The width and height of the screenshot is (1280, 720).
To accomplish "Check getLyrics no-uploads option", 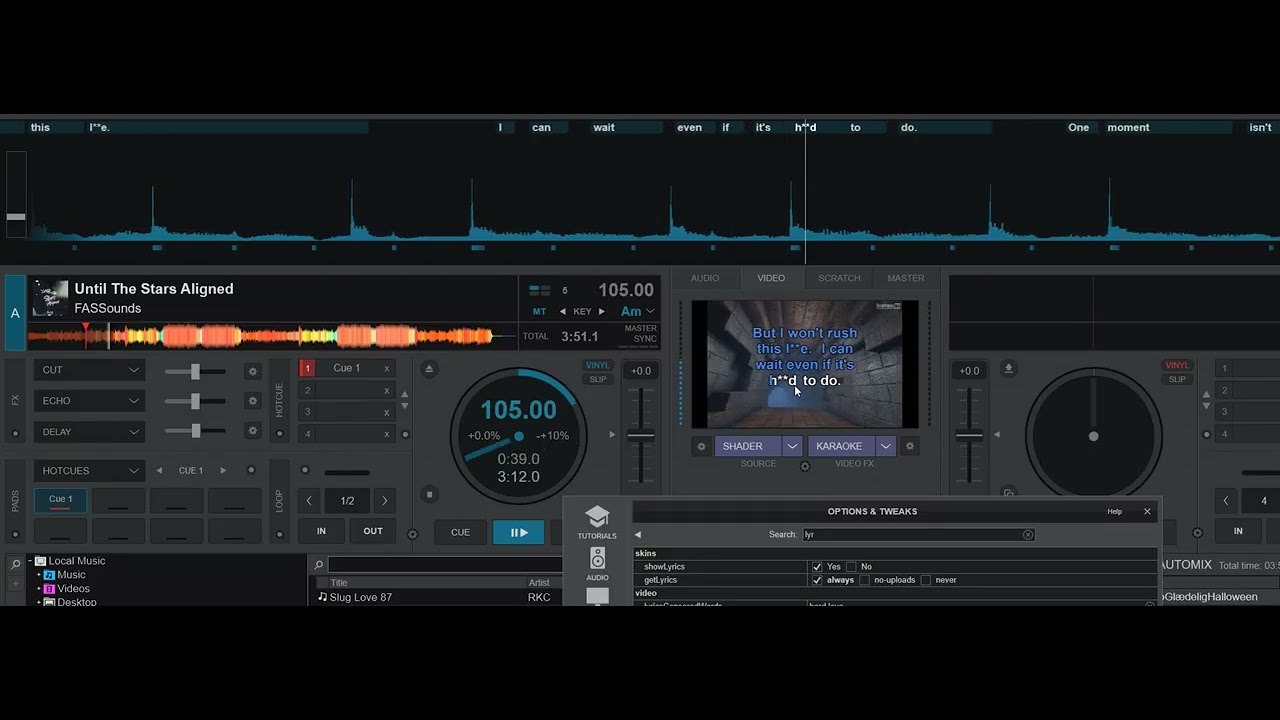I will 865,580.
